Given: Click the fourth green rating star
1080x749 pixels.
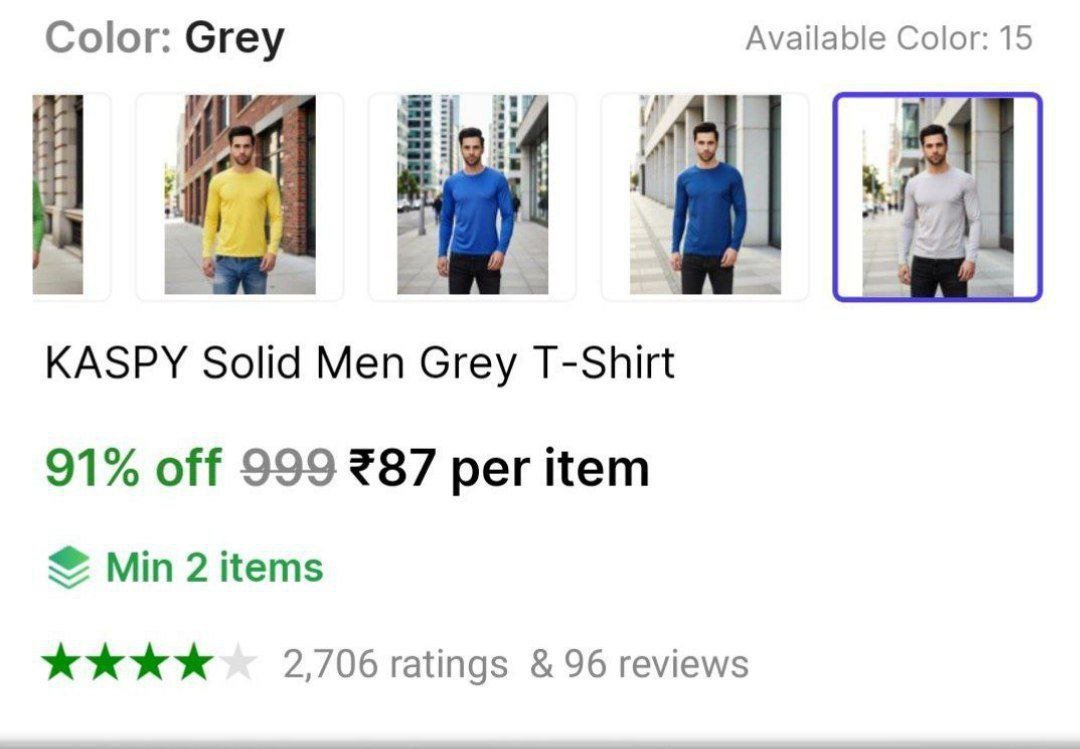Looking at the screenshot, I should 193,663.
